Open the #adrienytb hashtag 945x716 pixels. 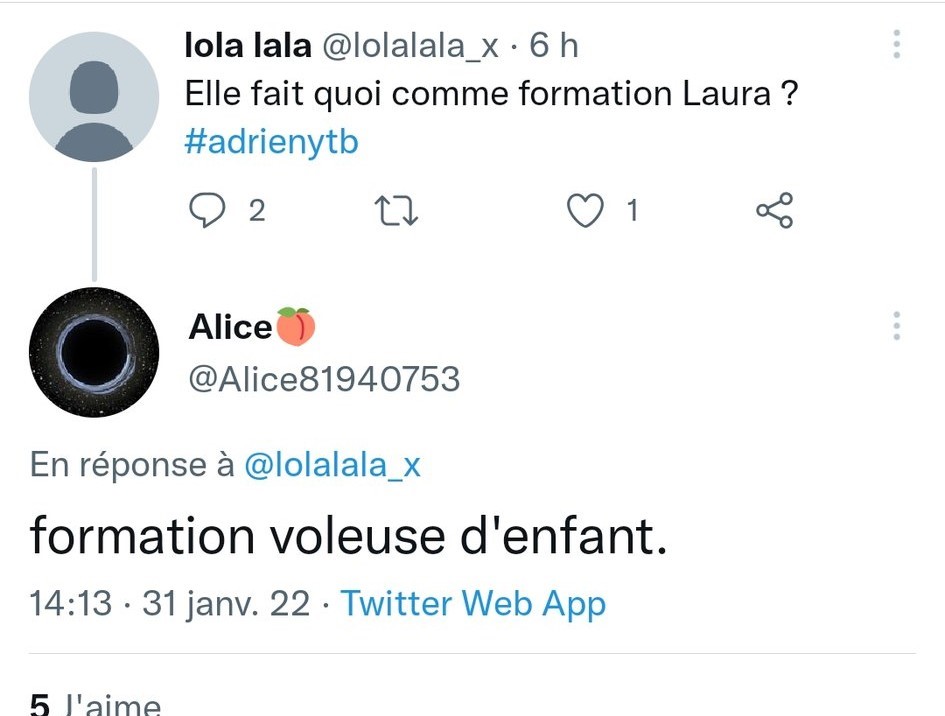pyautogui.click(x=272, y=143)
